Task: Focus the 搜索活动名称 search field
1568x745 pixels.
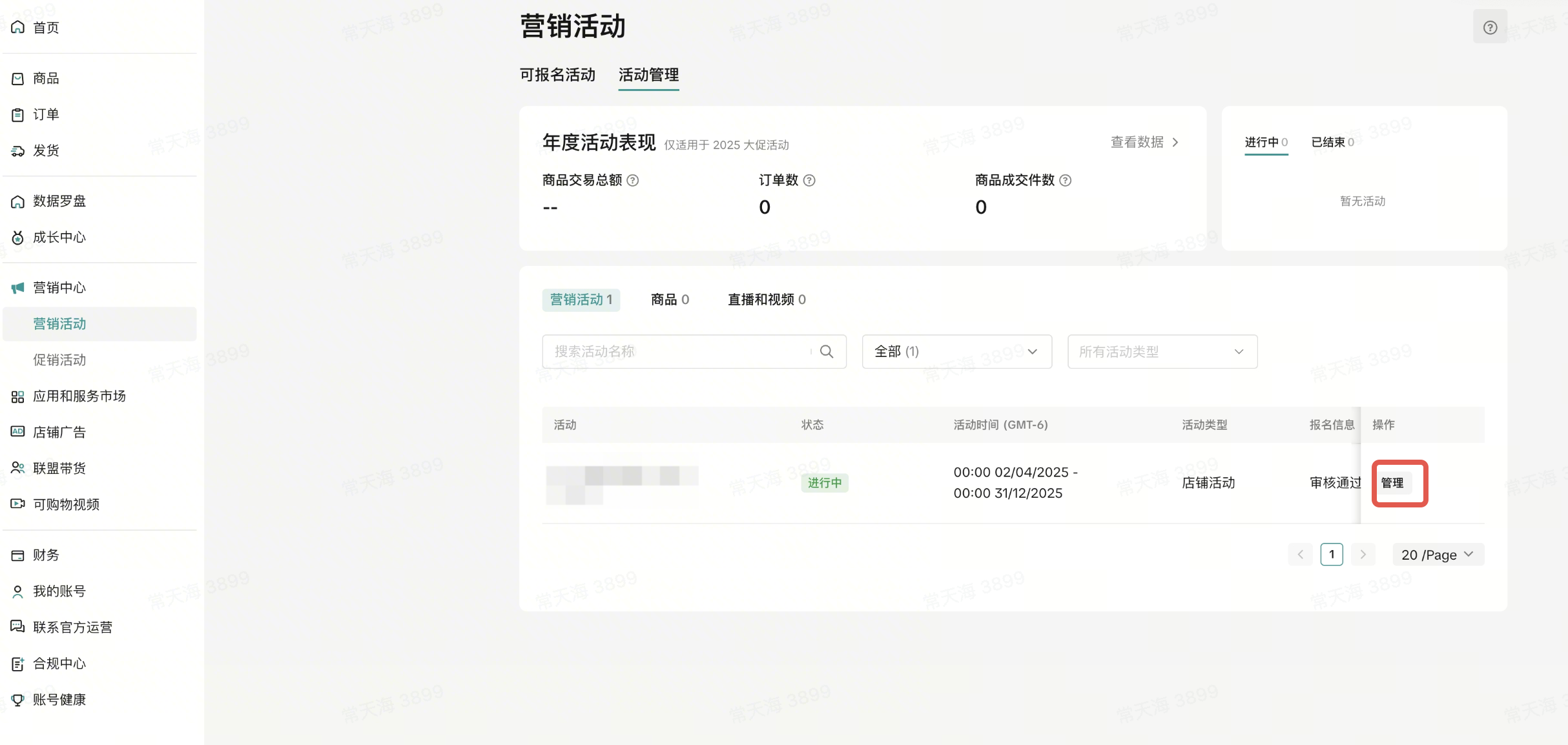Action: [678, 351]
